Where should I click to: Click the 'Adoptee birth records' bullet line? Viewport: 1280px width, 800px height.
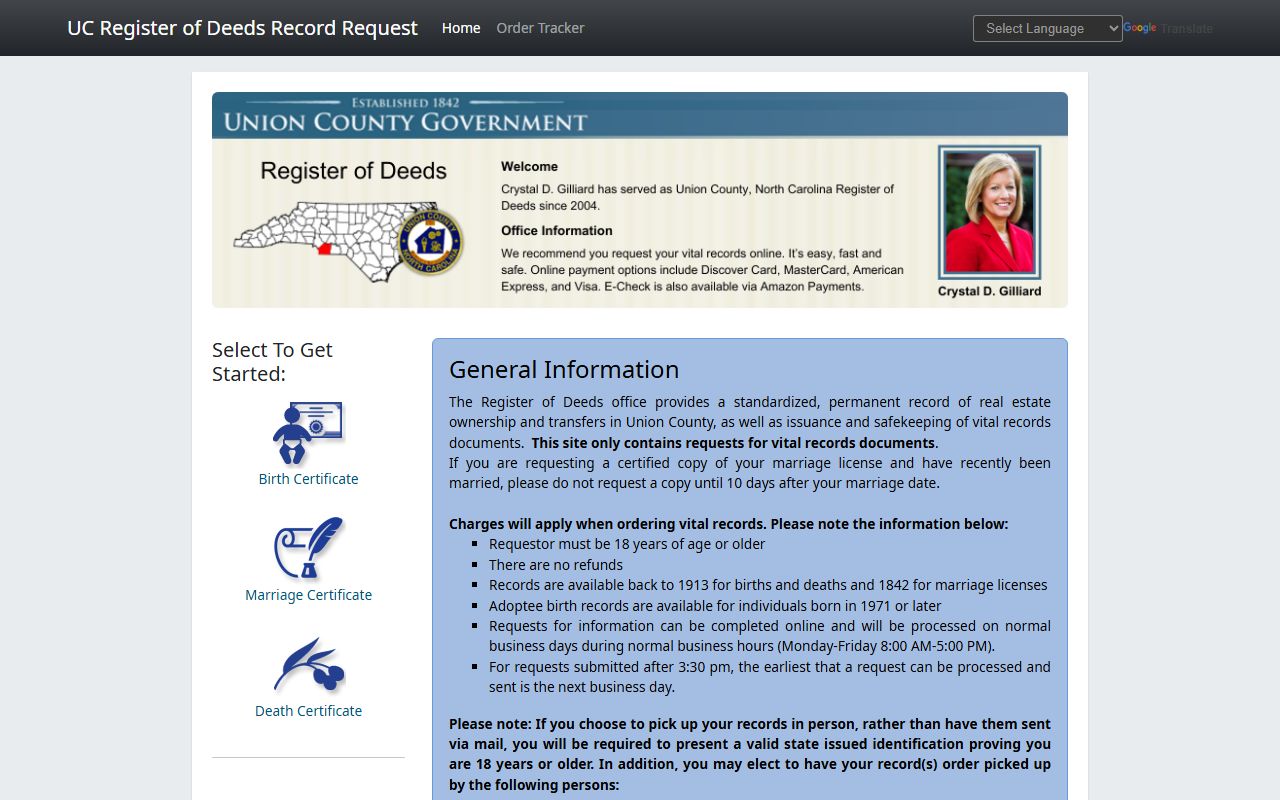point(715,606)
